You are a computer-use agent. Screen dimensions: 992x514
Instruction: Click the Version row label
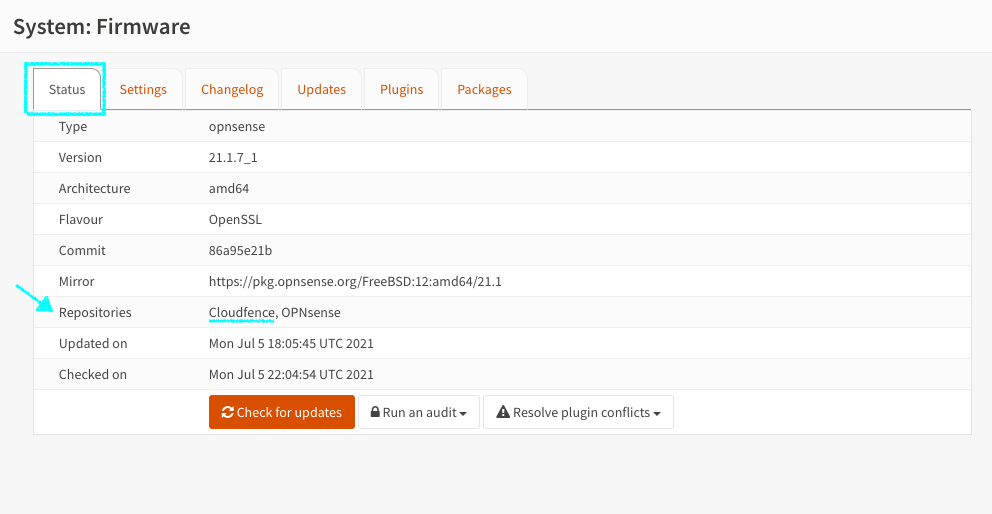[80, 158]
